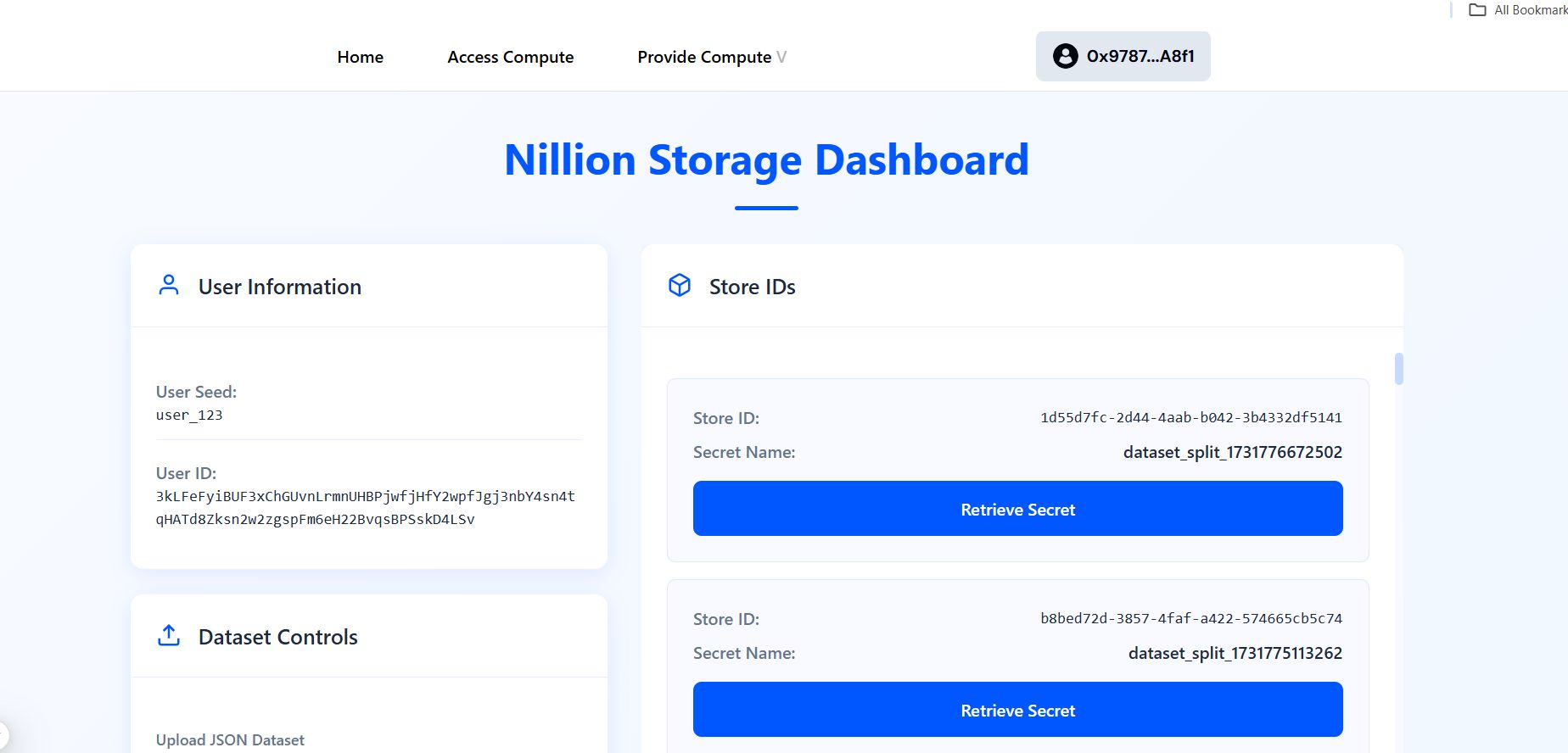
Task: Click the Store IDs list scrollbar thumb
Action: [1398, 369]
